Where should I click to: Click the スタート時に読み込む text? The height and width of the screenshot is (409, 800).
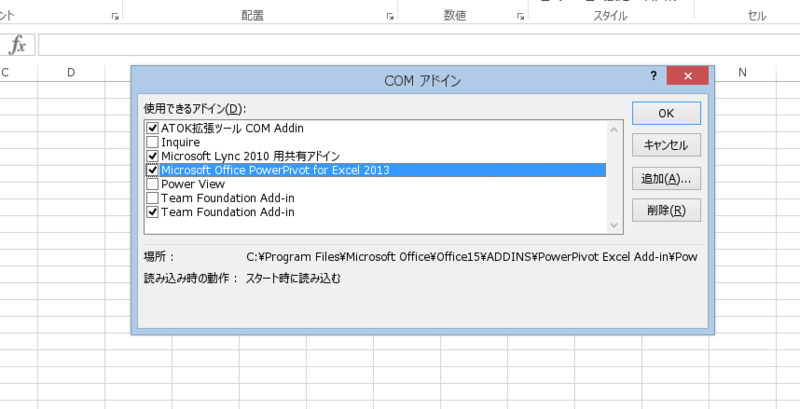pyautogui.click(x=293, y=279)
